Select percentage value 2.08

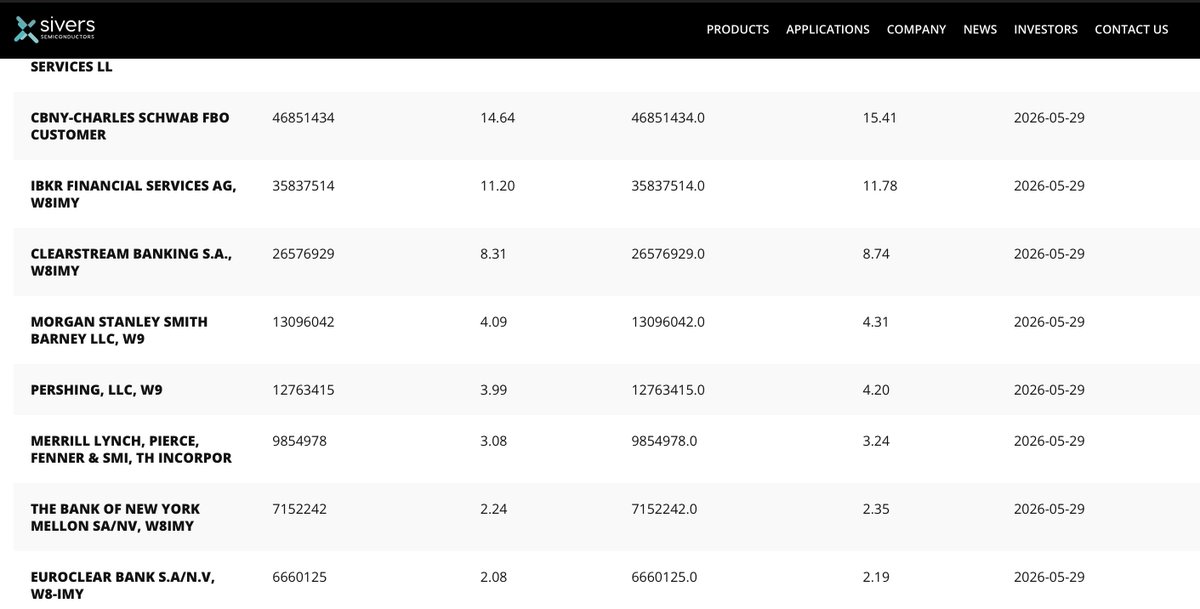tap(493, 577)
